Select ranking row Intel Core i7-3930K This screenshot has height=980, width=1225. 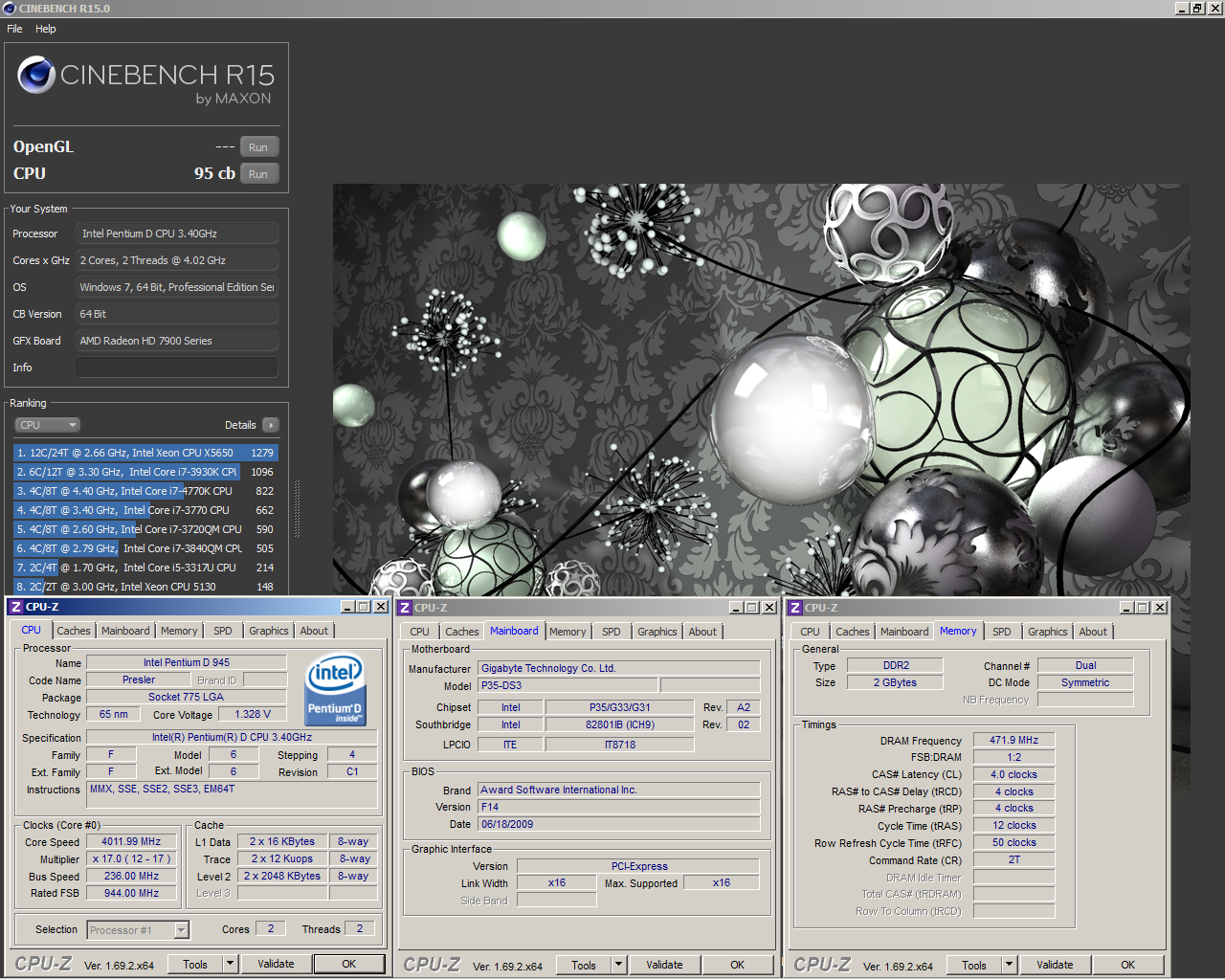click(145, 472)
